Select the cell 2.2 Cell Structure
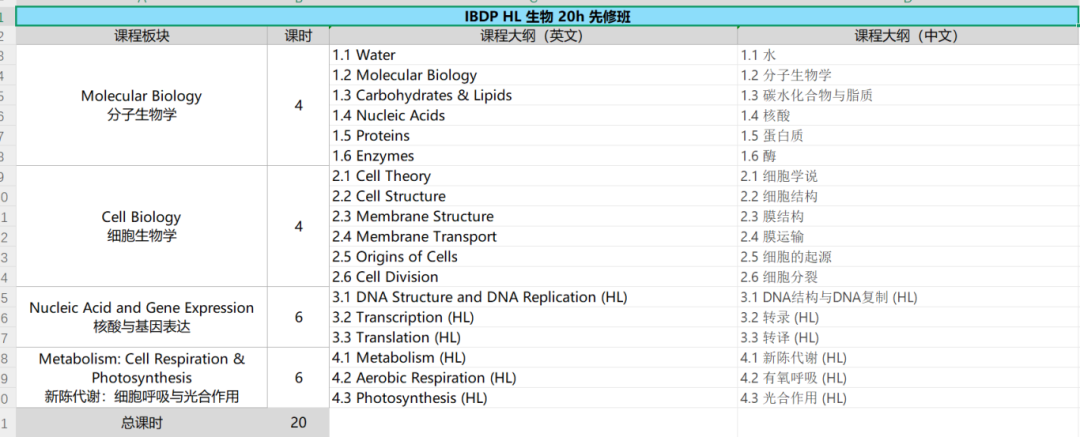This screenshot has width=1080, height=437. point(533,196)
